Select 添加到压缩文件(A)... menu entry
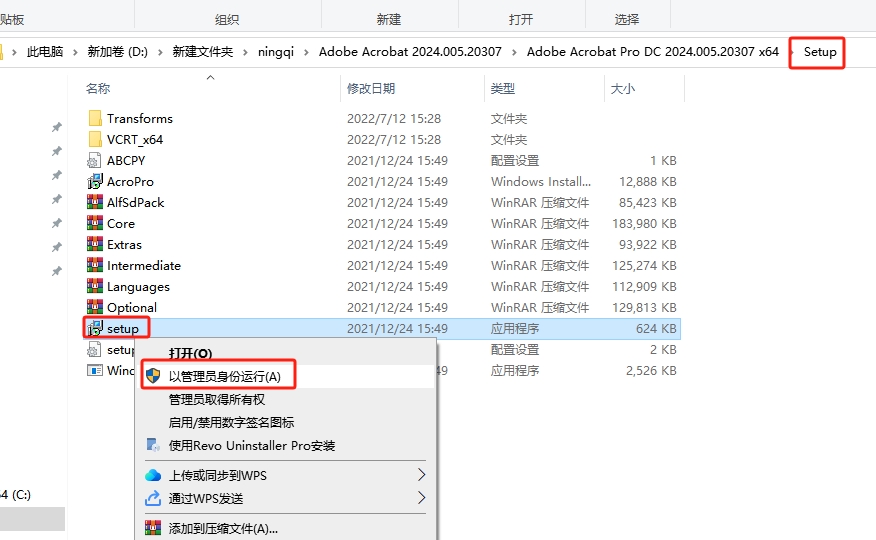The height and width of the screenshot is (540, 876). tap(223, 528)
